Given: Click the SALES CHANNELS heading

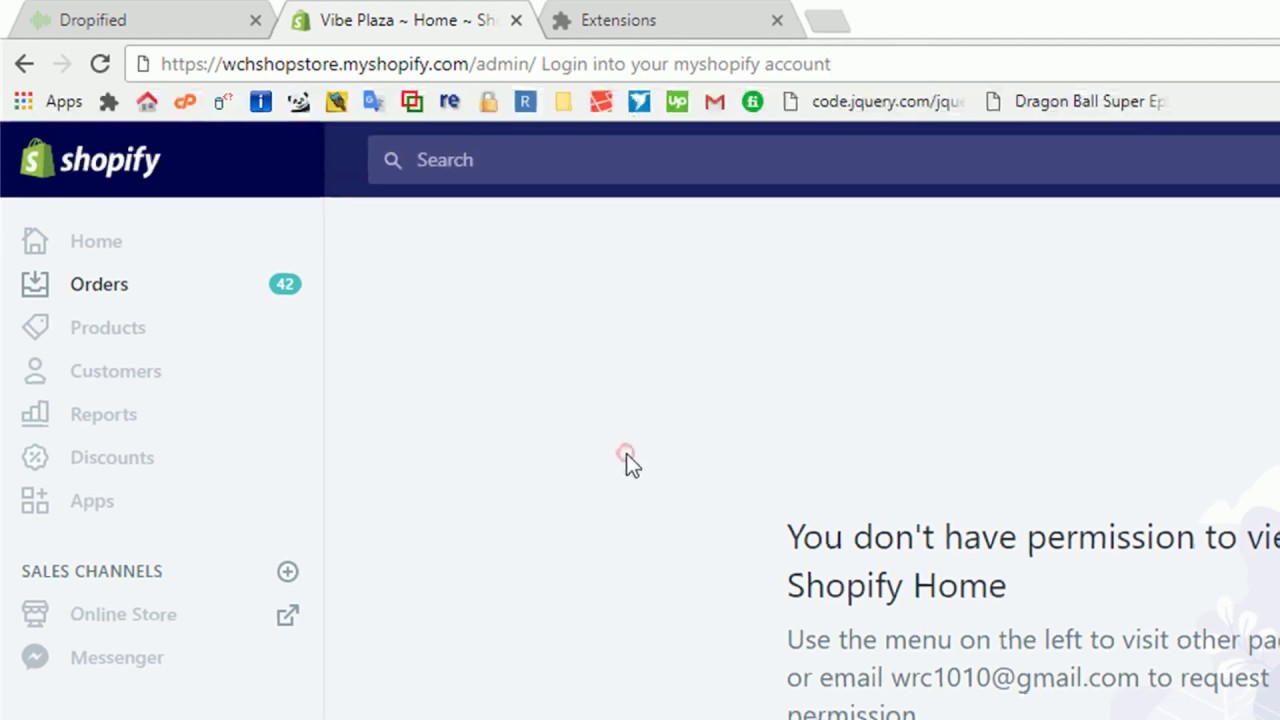Looking at the screenshot, I should tap(92, 571).
